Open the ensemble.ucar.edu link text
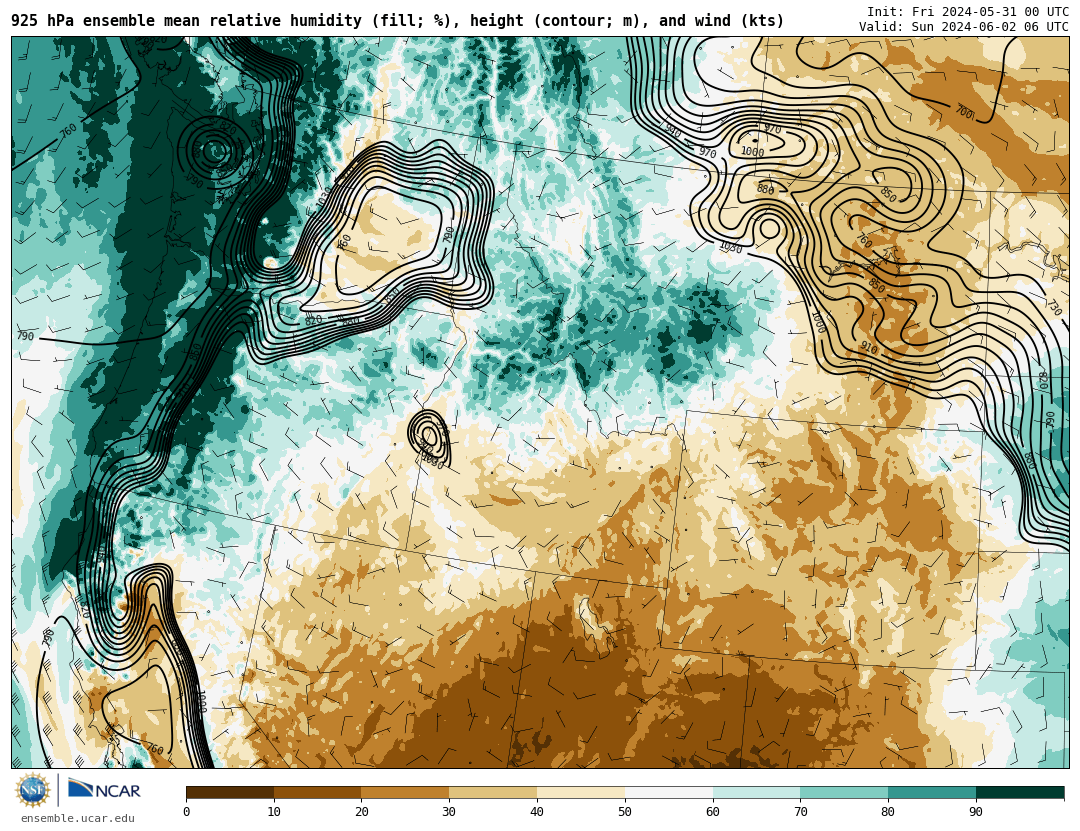Viewport: 1080px width, 831px height. point(78,818)
